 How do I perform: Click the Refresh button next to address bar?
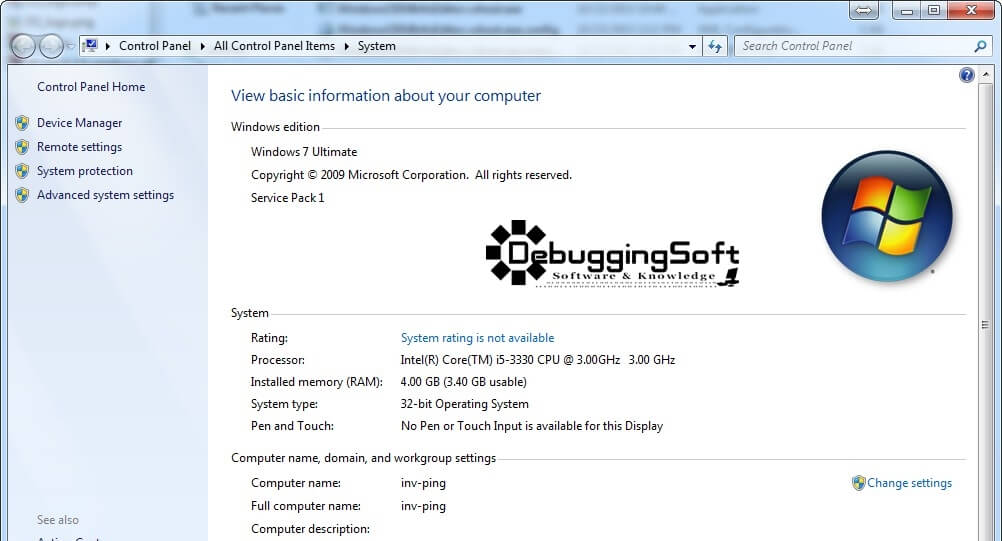pos(715,46)
